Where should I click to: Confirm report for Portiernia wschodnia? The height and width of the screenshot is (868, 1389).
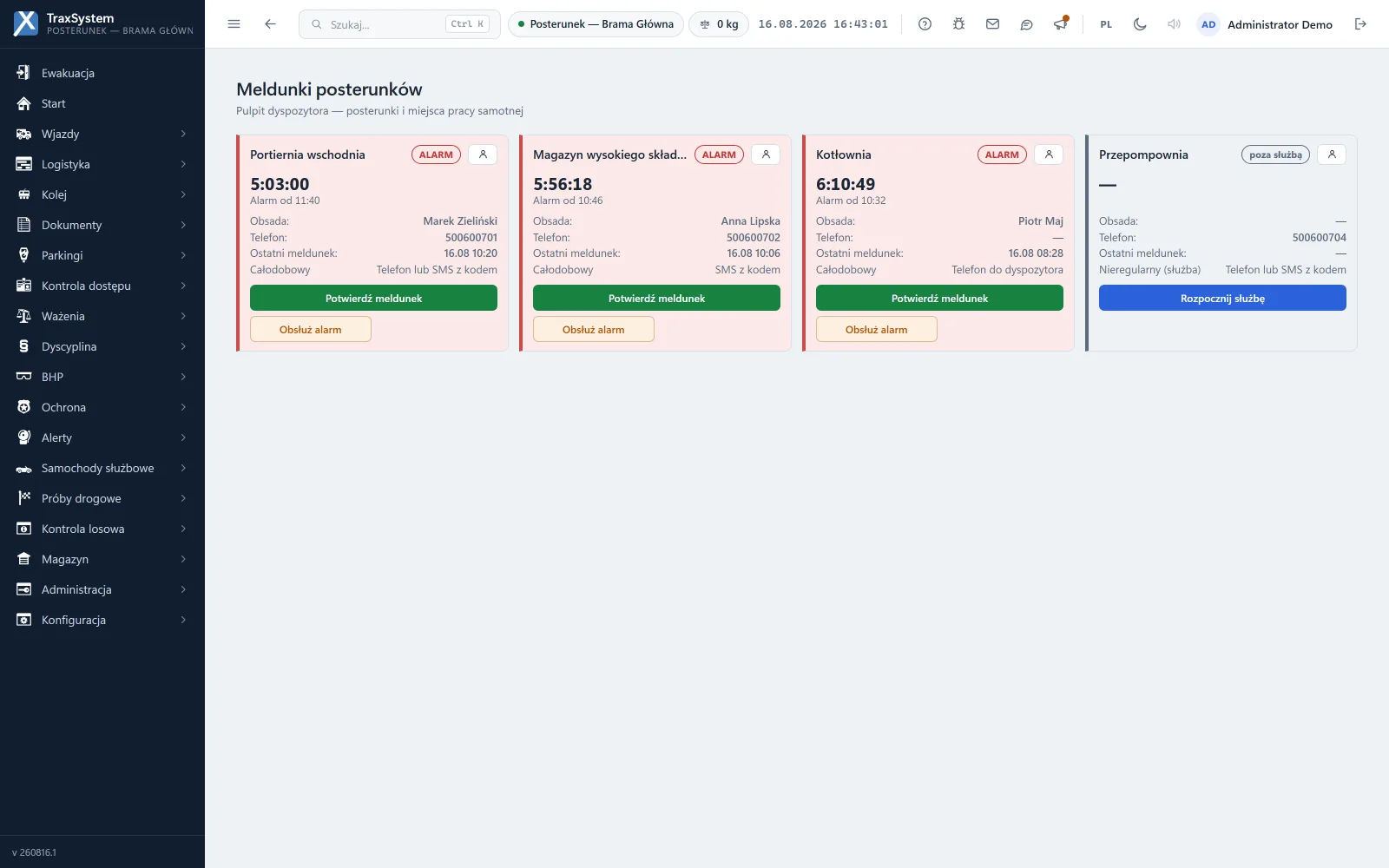[x=373, y=298]
